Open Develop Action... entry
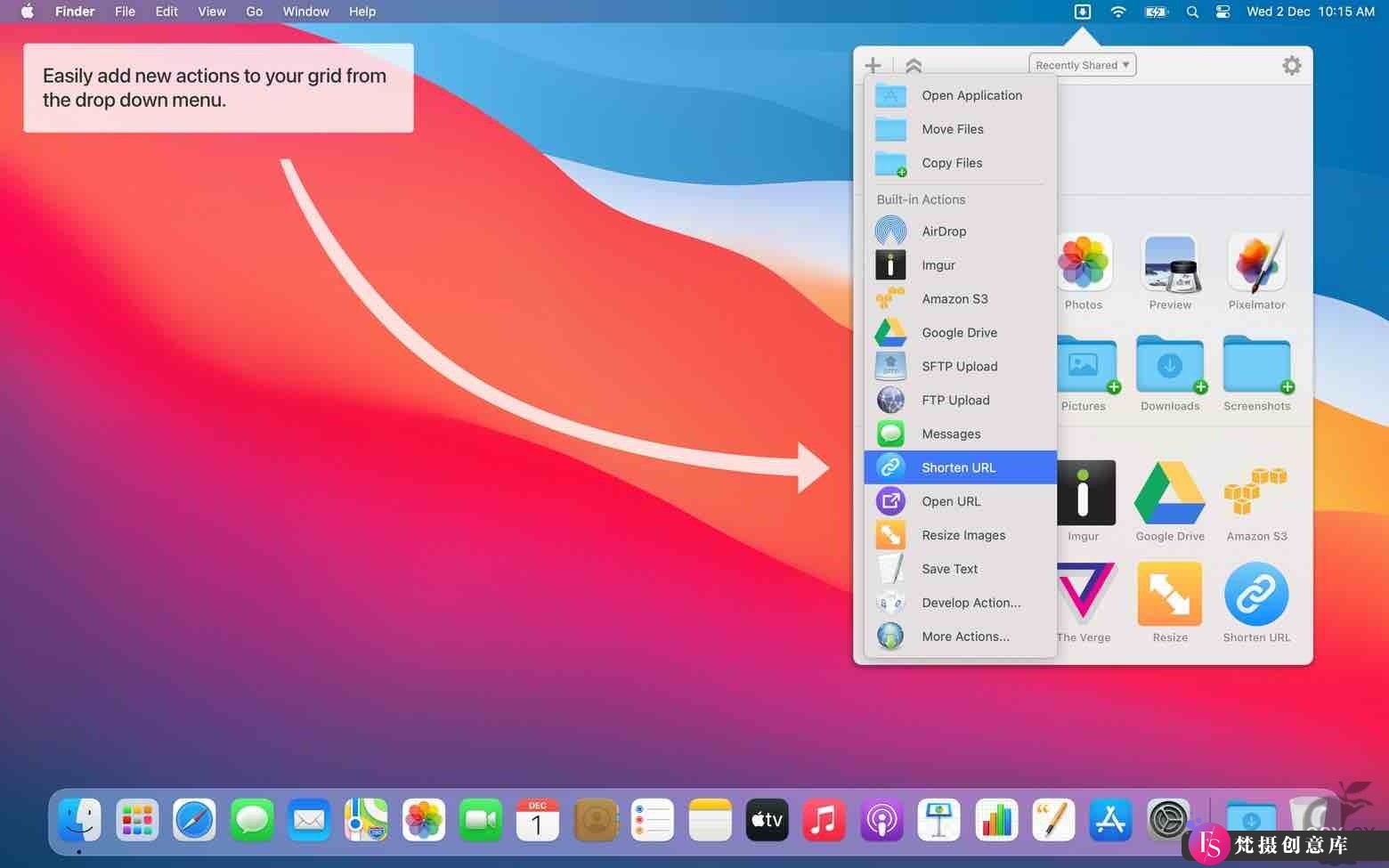Viewport: 1389px width, 868px height. pyautogui.click(x=960, y=603)
